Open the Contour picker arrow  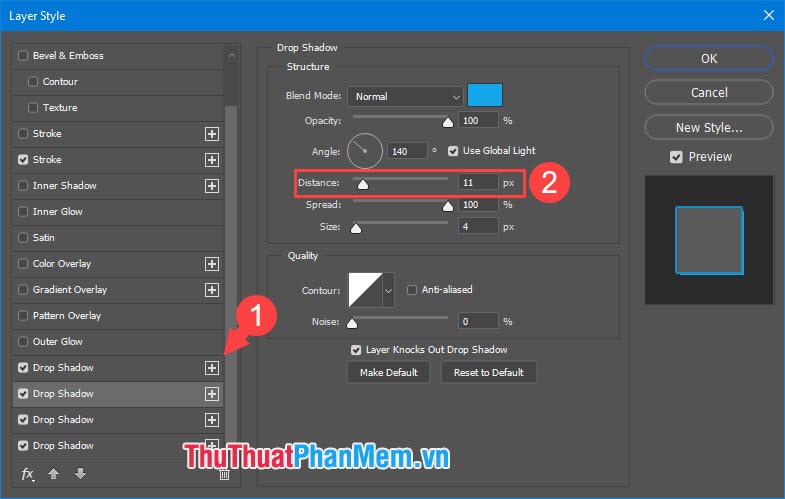point(388,290)
